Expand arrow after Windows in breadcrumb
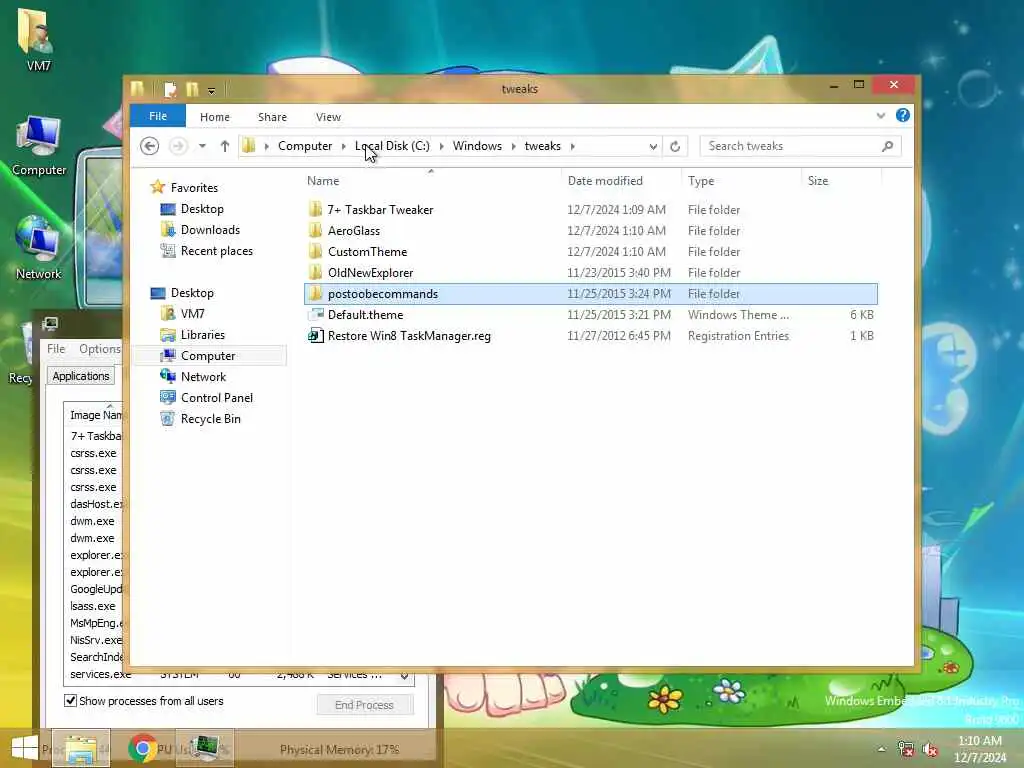The image size is (1024, 768). click(513, 146)
